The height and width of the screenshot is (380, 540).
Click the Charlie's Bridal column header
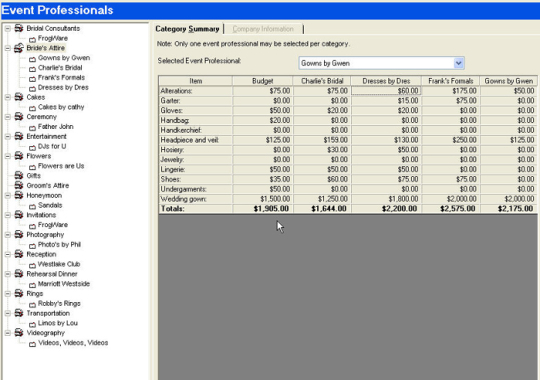[322, 81]
